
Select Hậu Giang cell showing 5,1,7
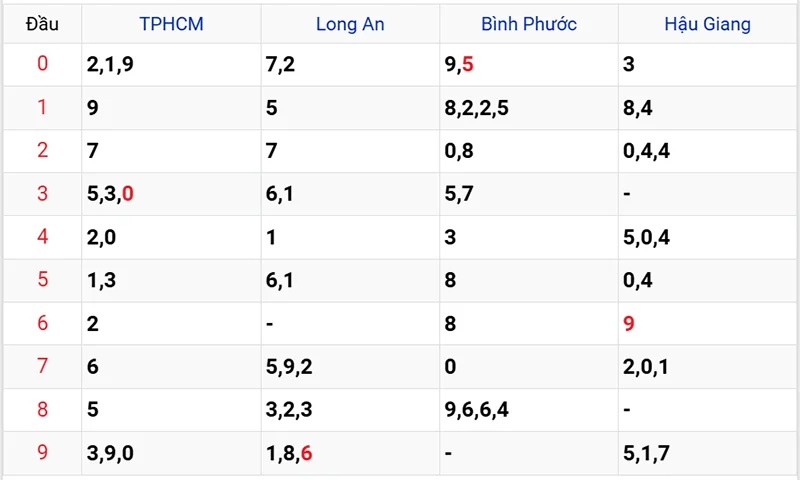tap(646, 453)
